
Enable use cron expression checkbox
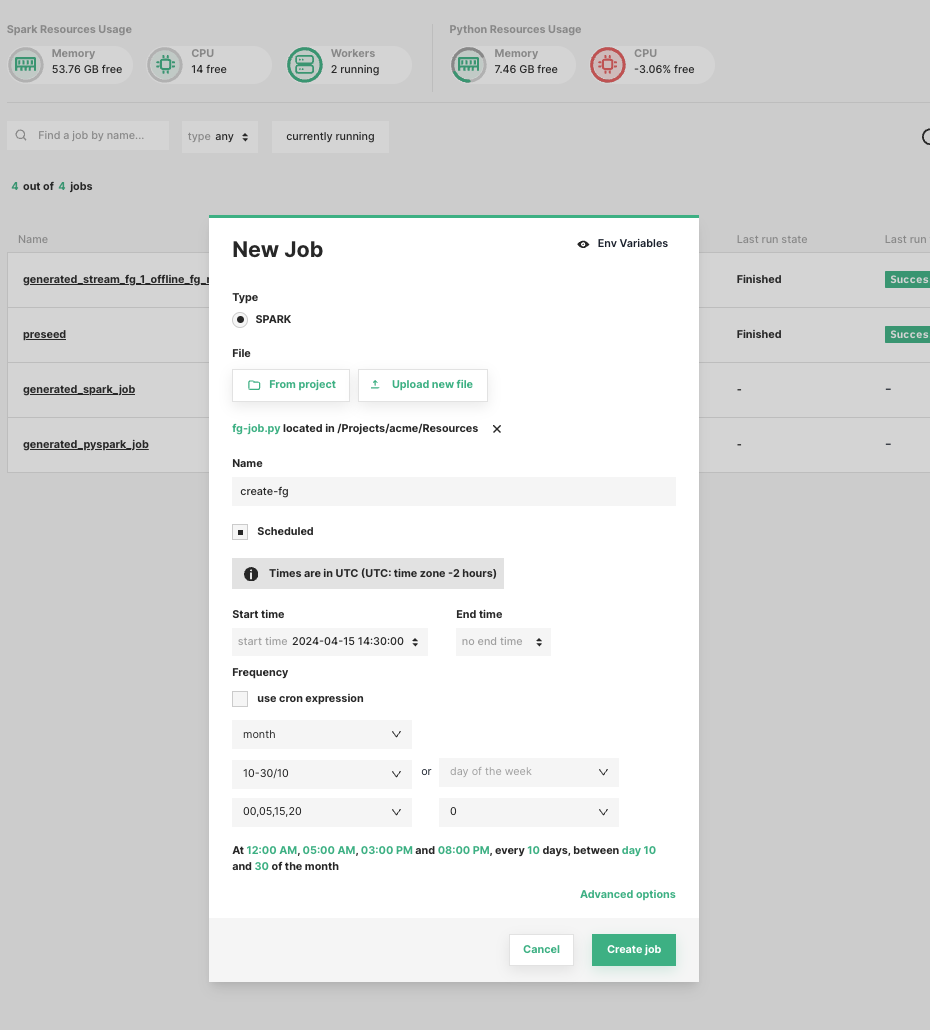pos(240,699)
